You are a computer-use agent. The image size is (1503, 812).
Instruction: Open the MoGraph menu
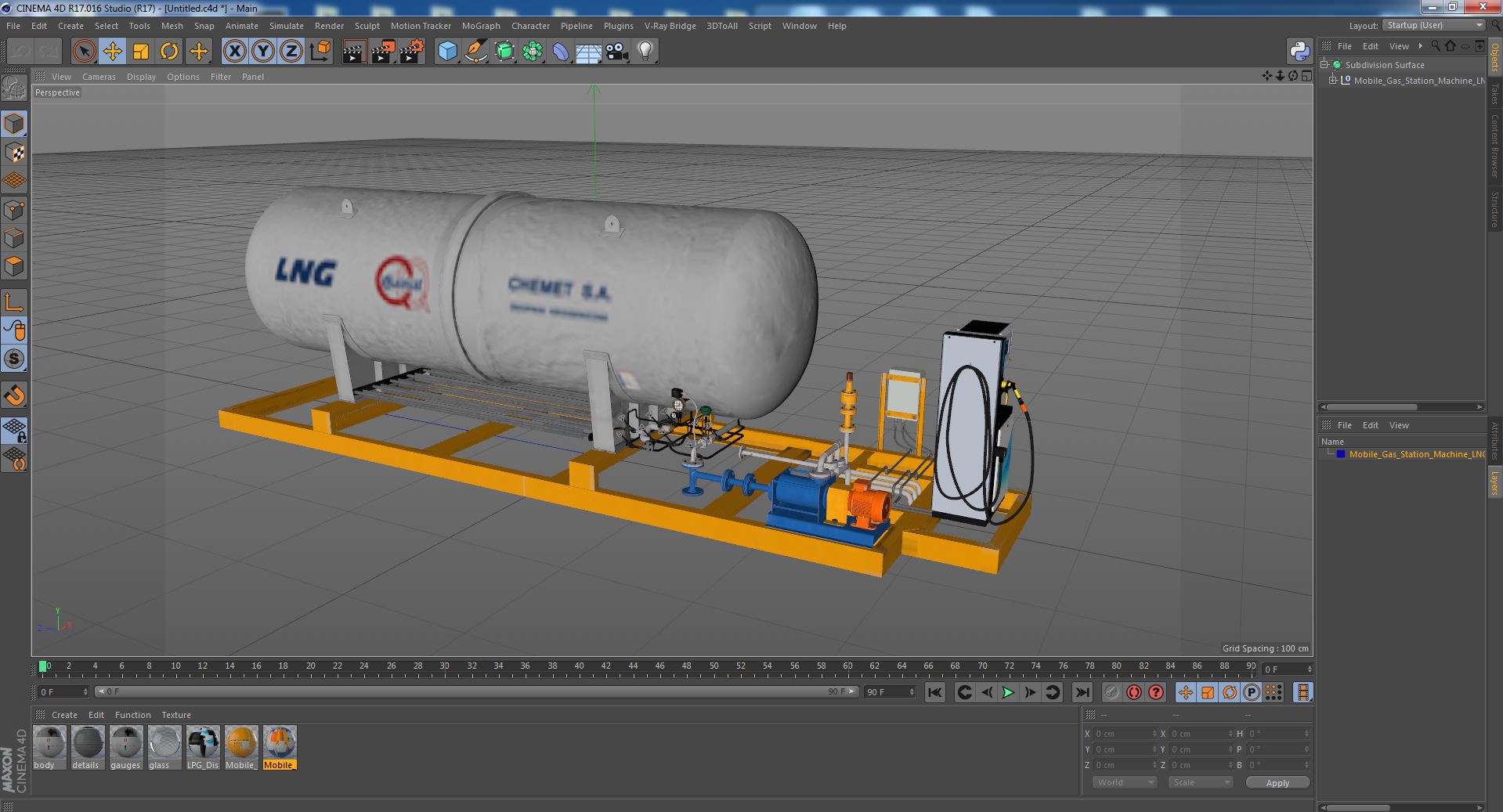(x=481, y=26)
